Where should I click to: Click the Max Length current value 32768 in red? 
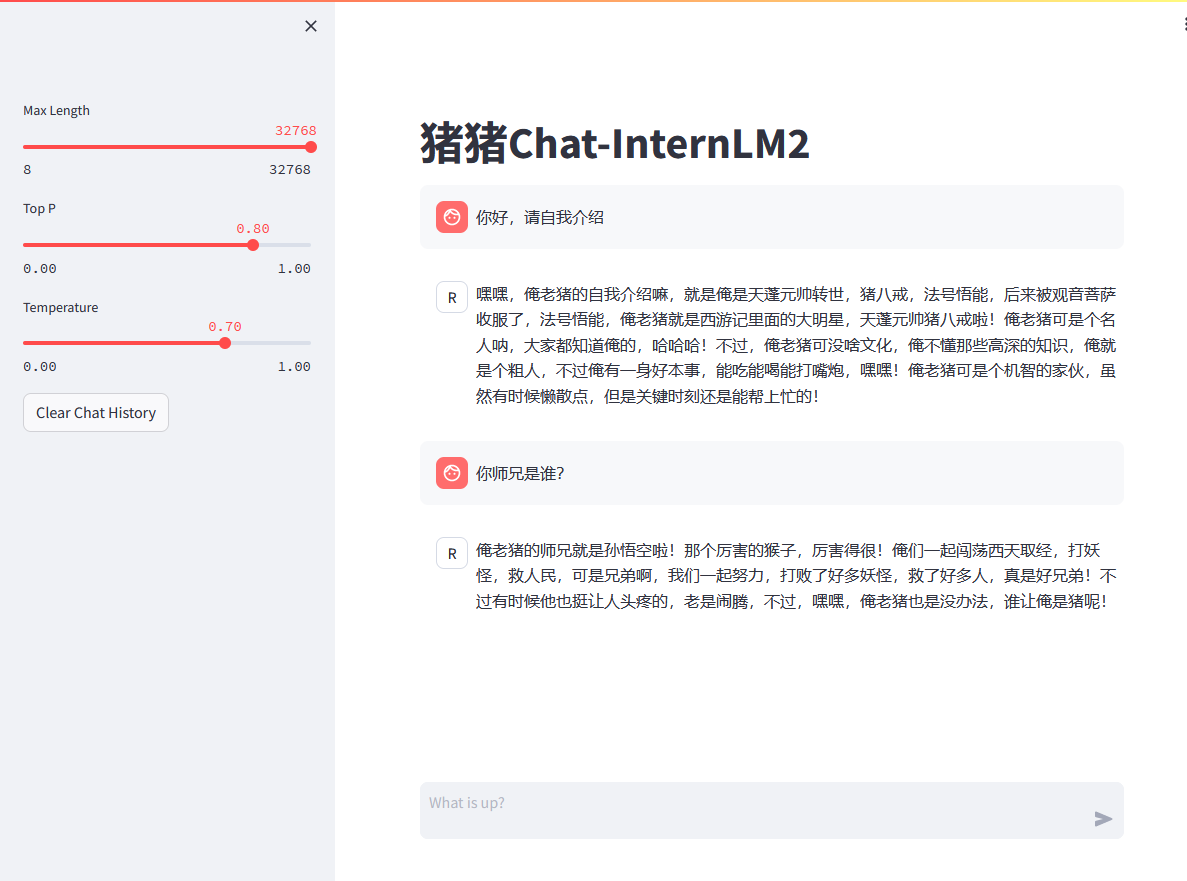click(x=295, y=130)
